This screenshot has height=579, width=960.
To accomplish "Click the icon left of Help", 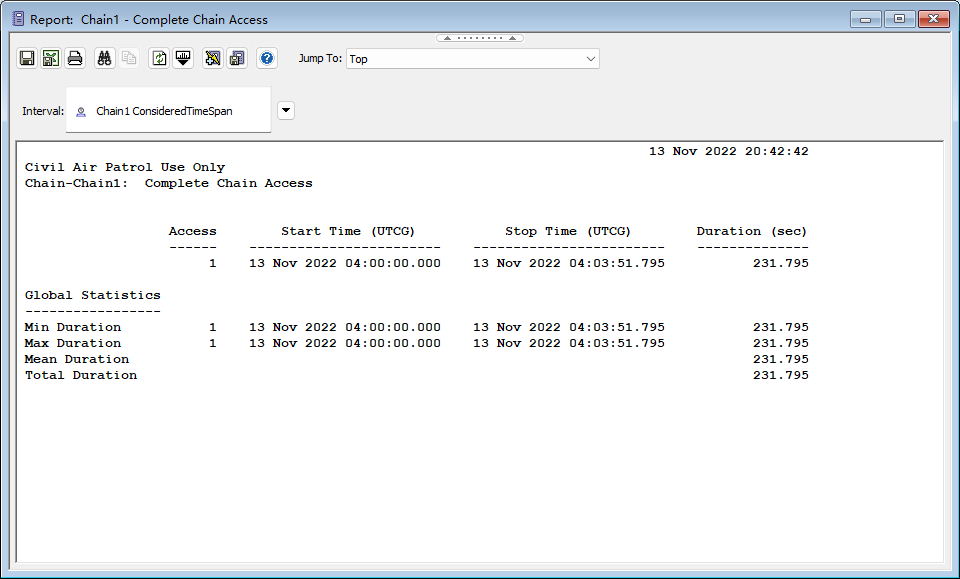I will coord(237,58).
